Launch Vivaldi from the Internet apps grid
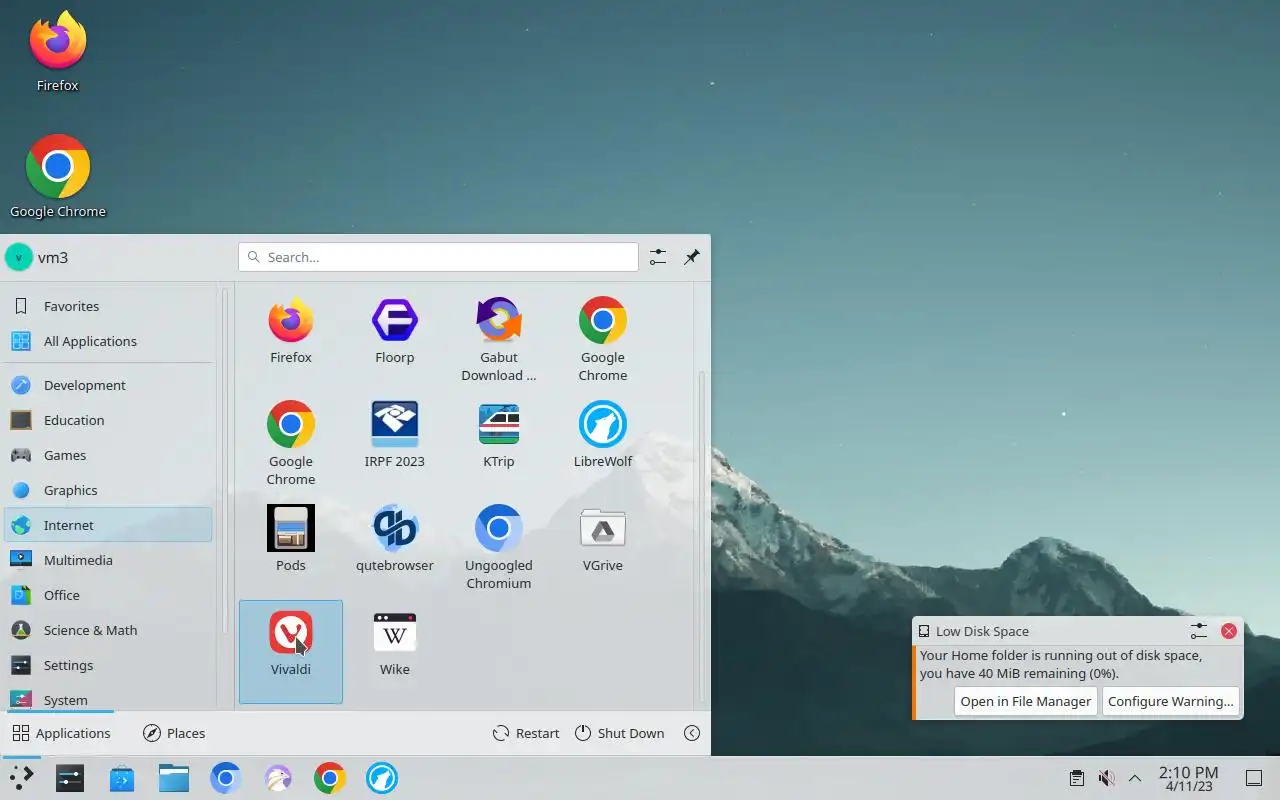 291,651
